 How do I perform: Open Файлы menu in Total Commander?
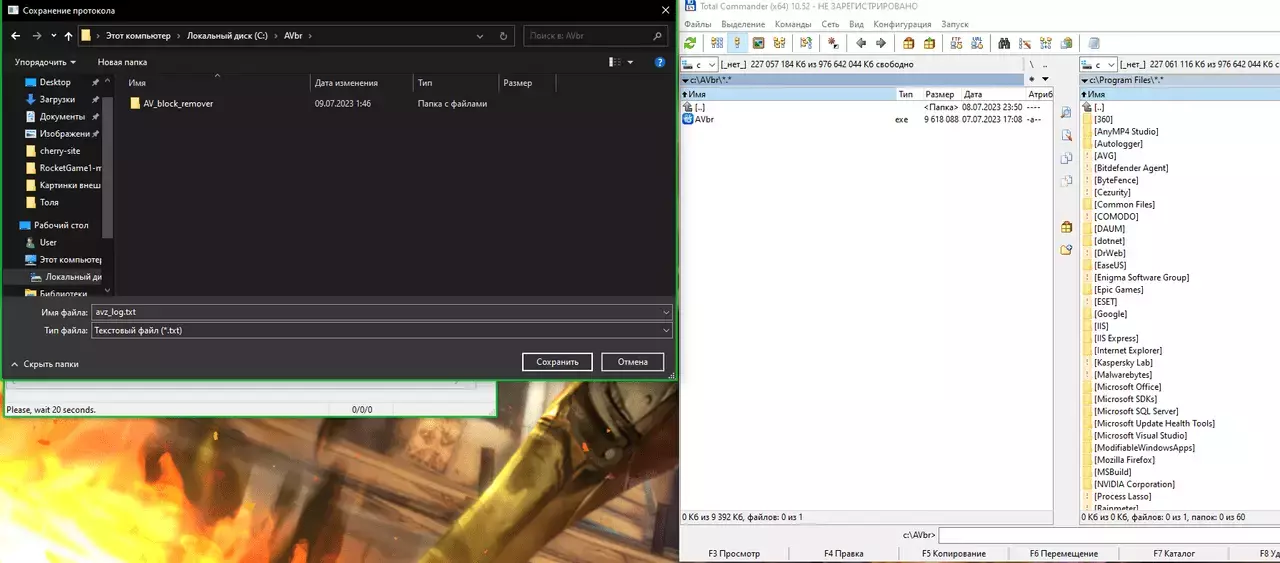point(697,24)
